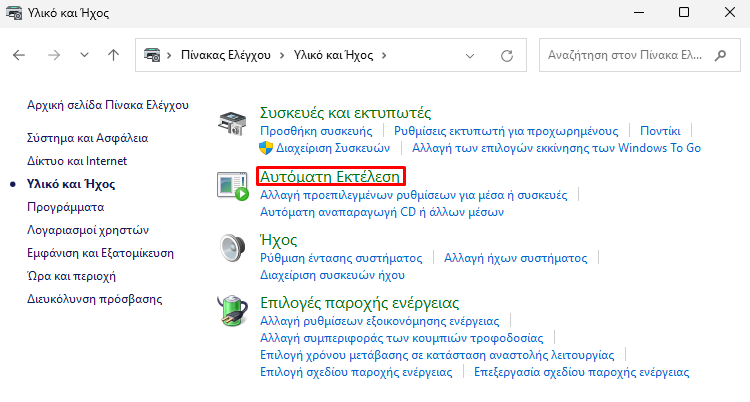Click the magnifier search icon
This screenshot has width=750, height=402.
[720, 56]
